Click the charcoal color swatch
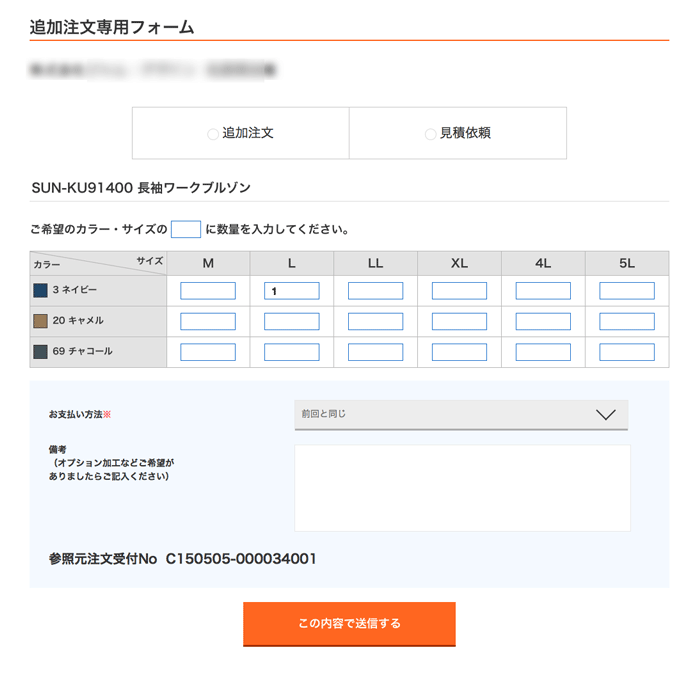This screenshot has width=700, height=673. 41,352
